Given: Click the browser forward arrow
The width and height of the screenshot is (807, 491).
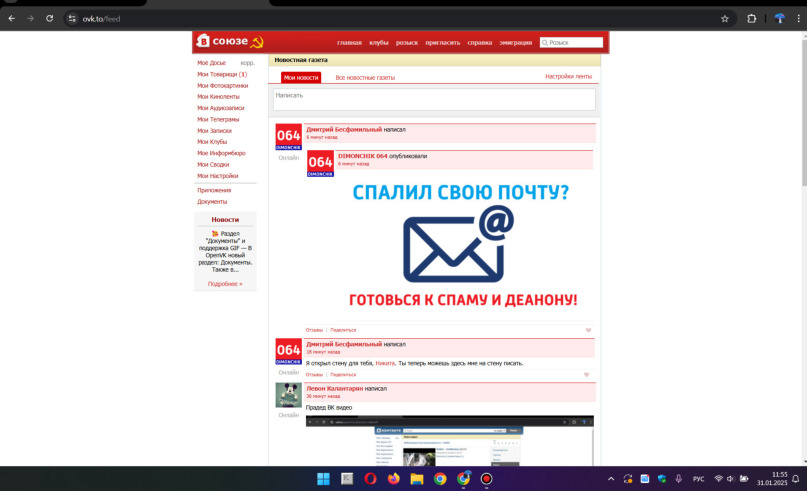Looking at the screenshot, I should pyautogui.click(x=30, y=19).
